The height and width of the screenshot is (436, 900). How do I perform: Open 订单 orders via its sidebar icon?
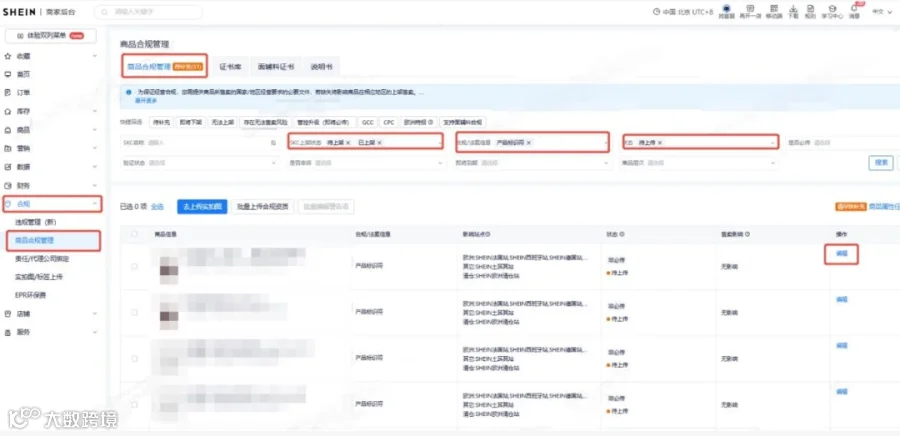(x=7, y=92)
